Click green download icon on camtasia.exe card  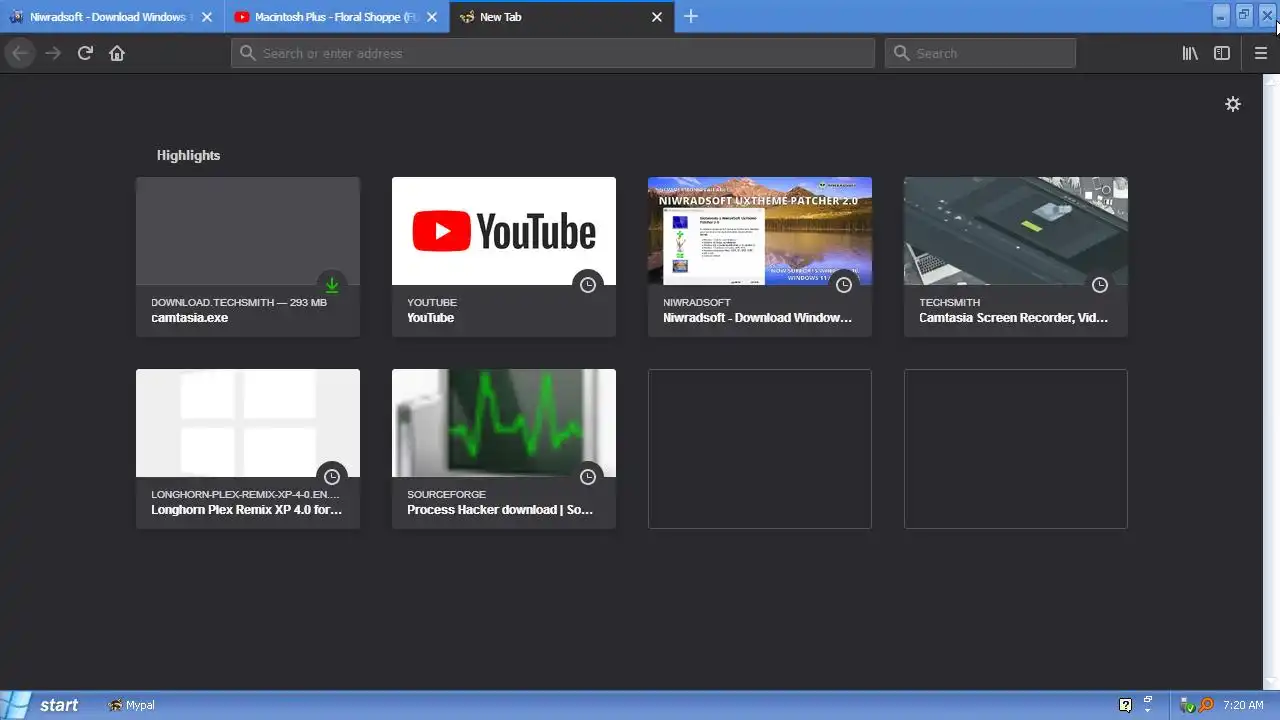332,285
